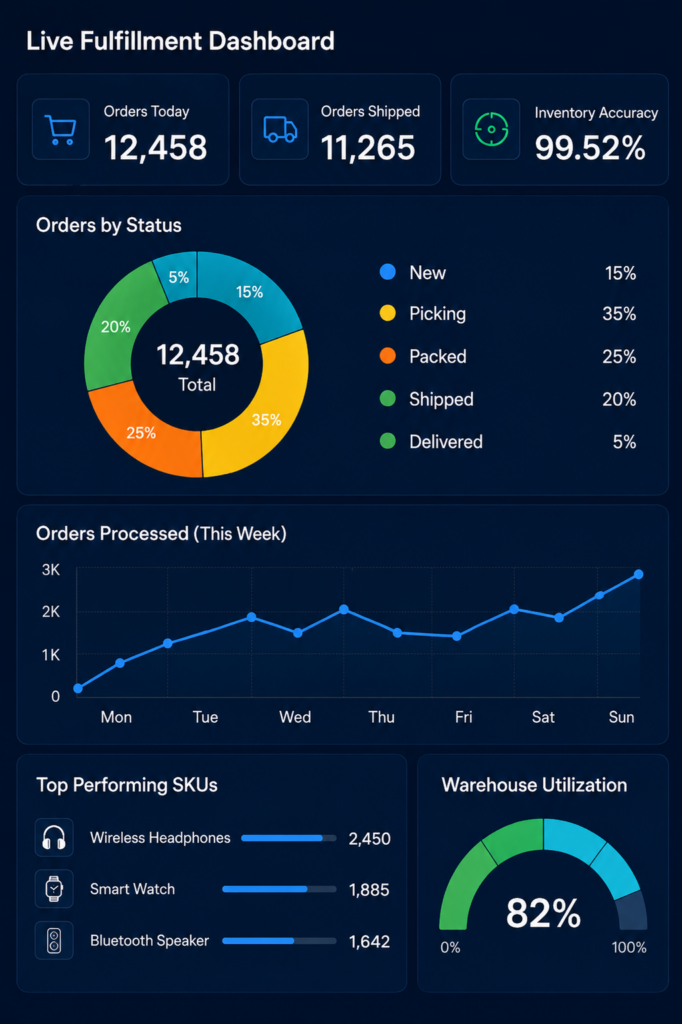Click the Bluetooth Speaker progress bar
682x1024 pixels.
tap(280, 940)
